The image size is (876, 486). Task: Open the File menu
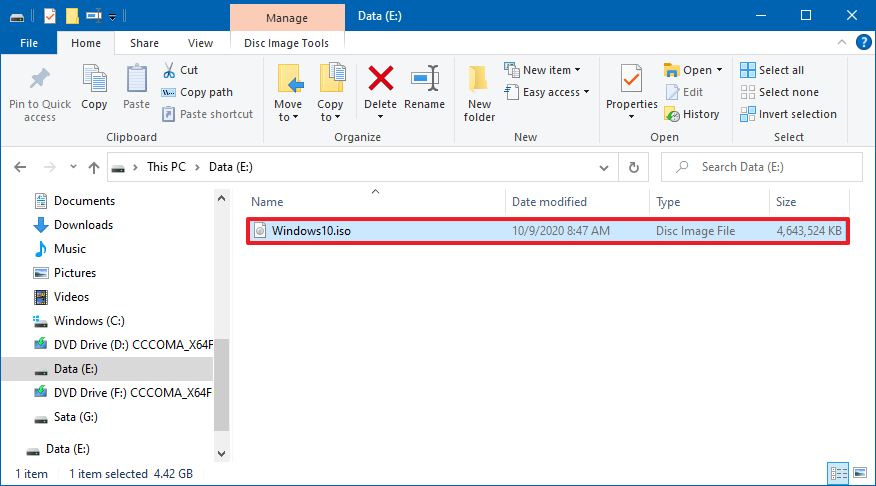pos(29,42)
